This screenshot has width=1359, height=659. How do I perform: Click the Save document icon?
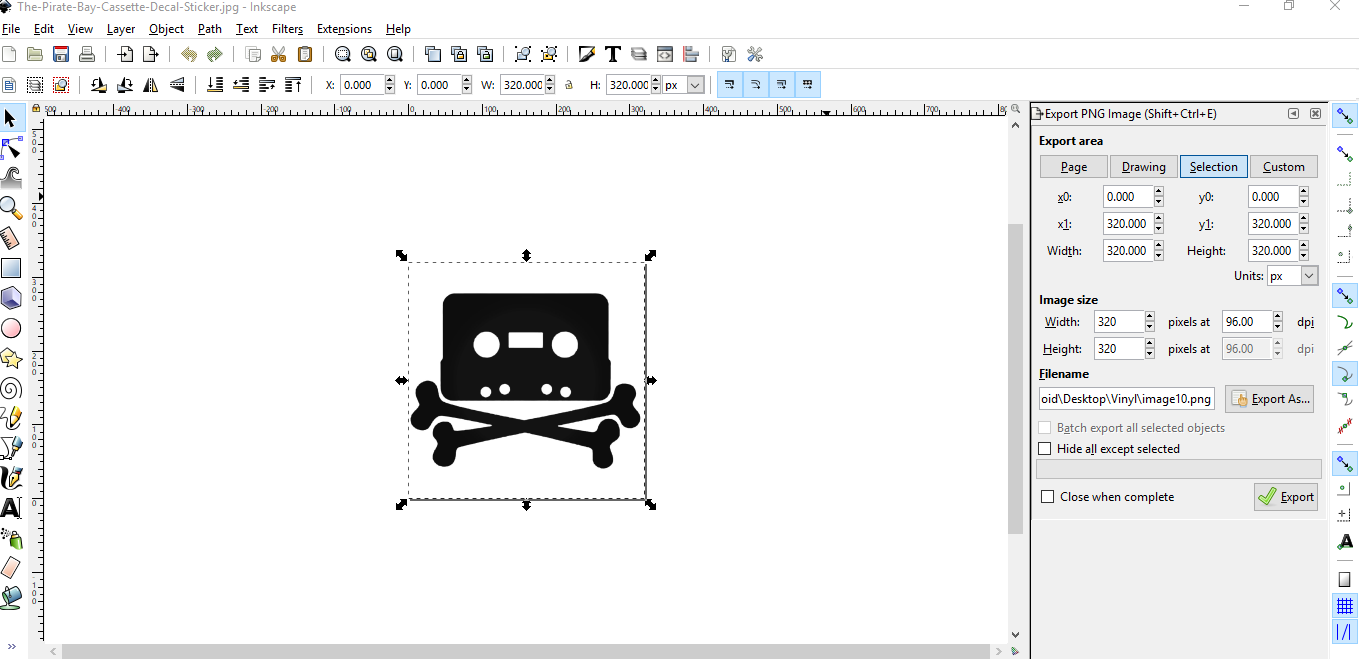tap(61, 54)
